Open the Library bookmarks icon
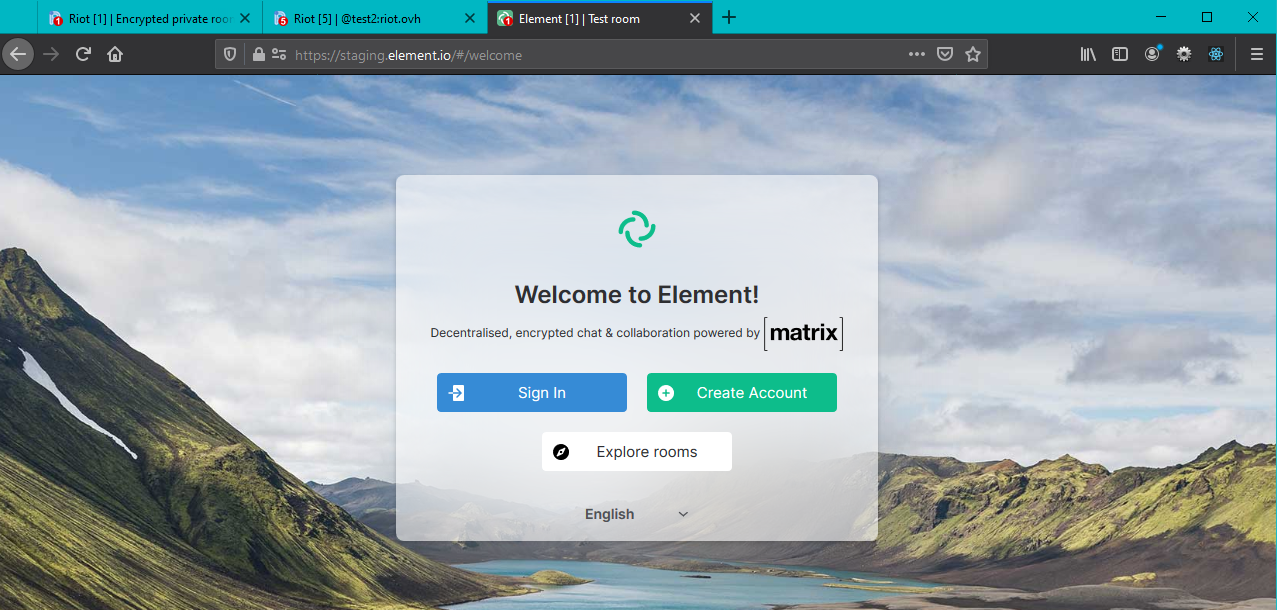Viewport: 1277px width, 610px height. coord(1088,55)
